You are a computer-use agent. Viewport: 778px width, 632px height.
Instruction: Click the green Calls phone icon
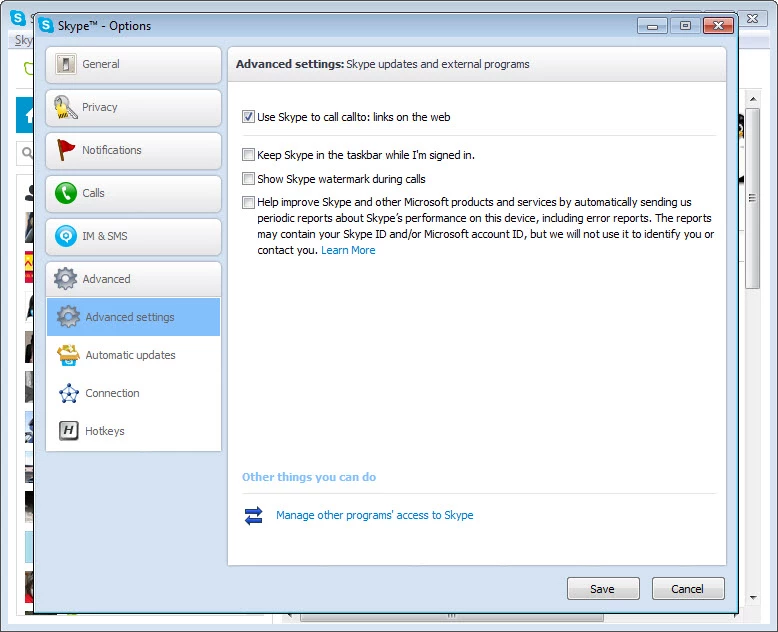66,194
